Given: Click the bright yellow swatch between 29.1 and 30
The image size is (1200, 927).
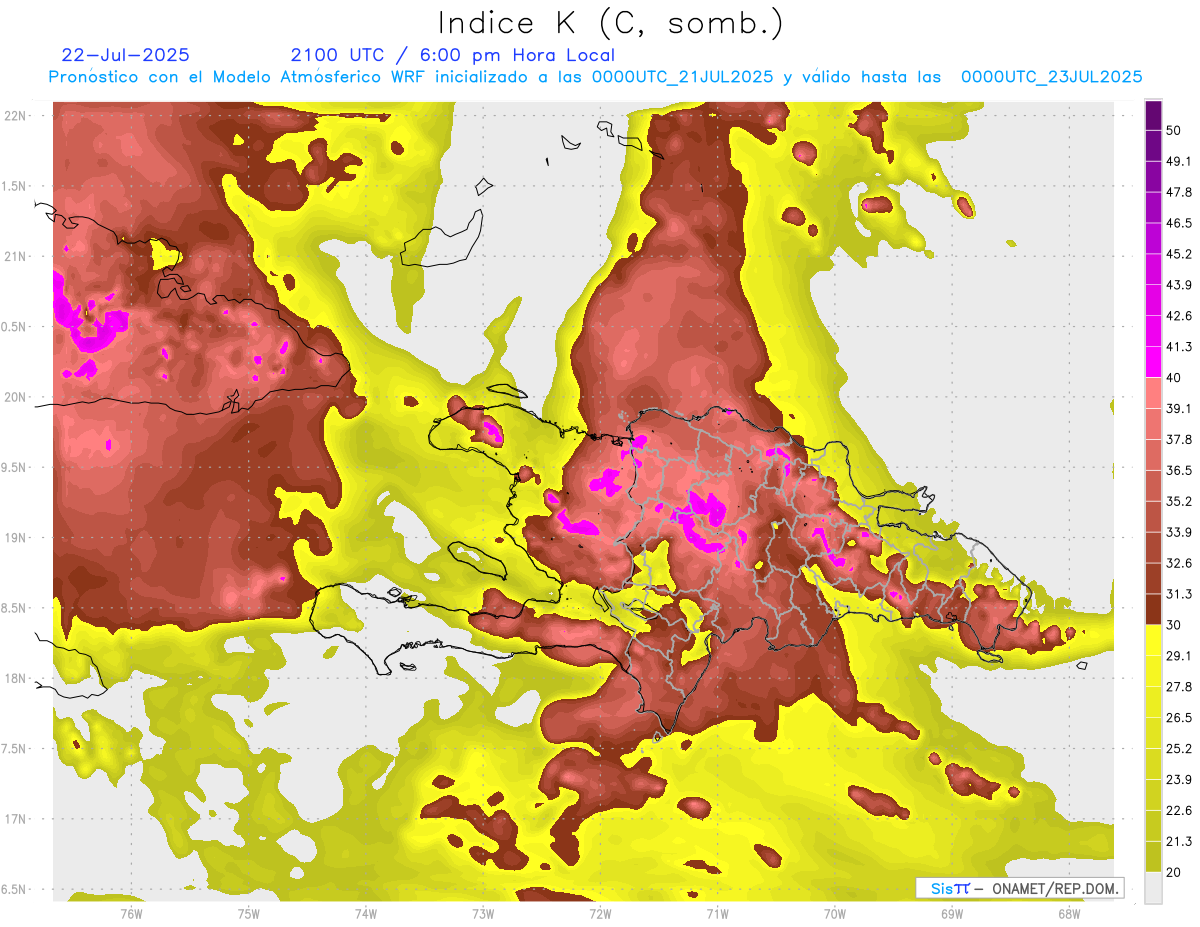Looking at the screenshot, I should coord(1154,640).
